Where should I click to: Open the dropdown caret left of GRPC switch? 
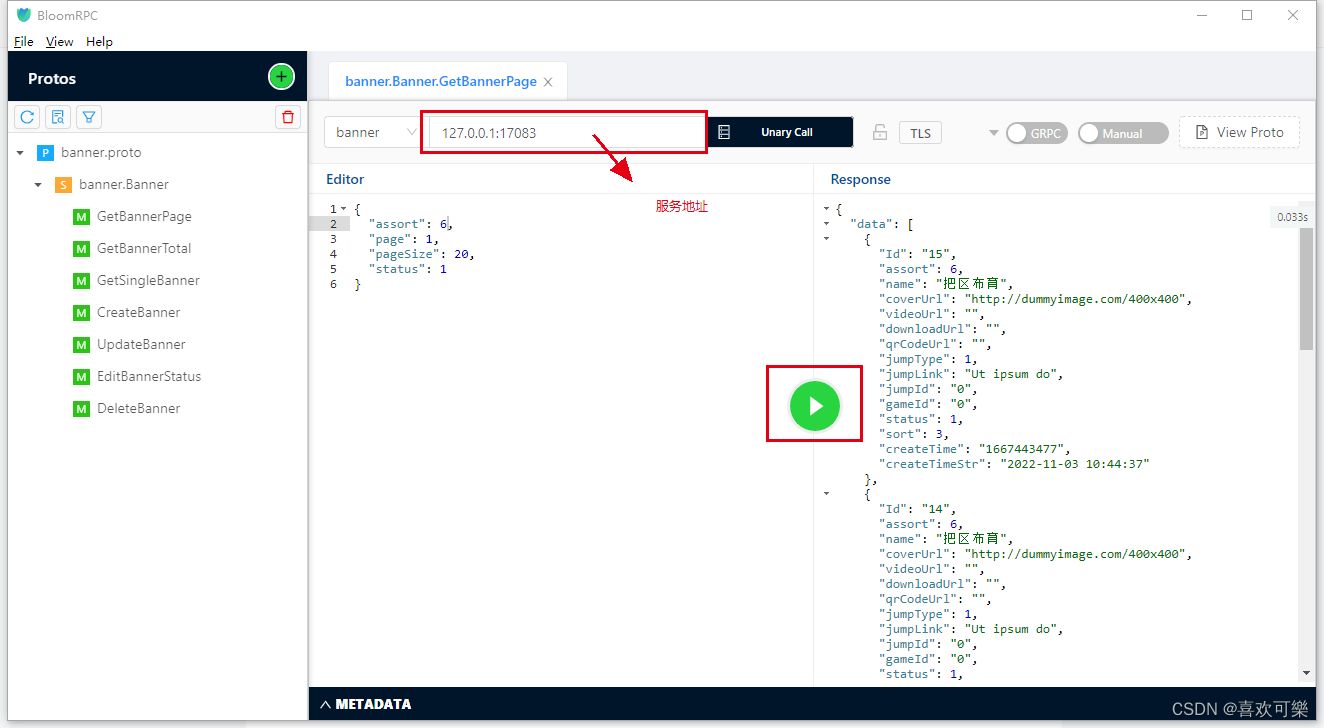[x=993, y=133]
